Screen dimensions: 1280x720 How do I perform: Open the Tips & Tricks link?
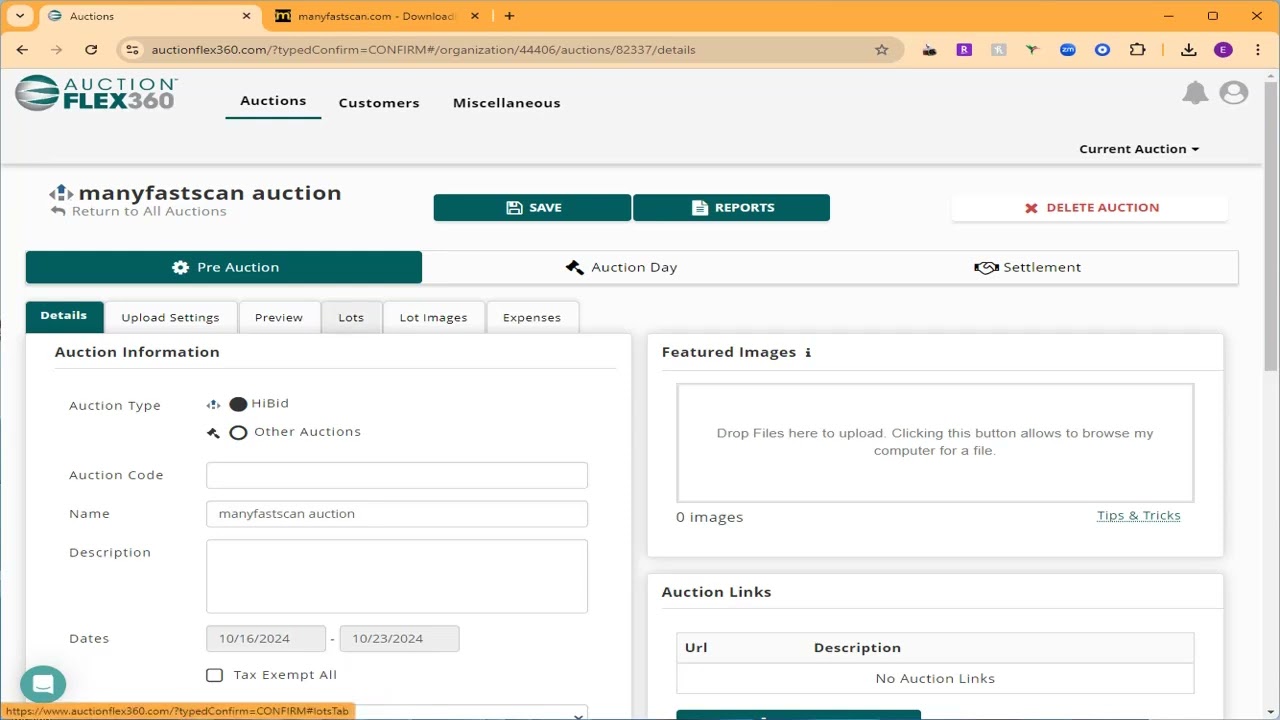[x=1139, y=516]
